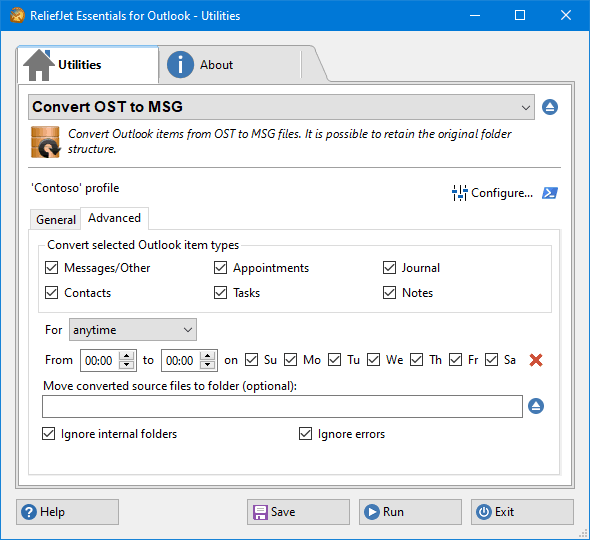Viewport: 590px width, 540px height.
Task: Uncheck the Journal checkbox
Action: [x=389, y=268]
